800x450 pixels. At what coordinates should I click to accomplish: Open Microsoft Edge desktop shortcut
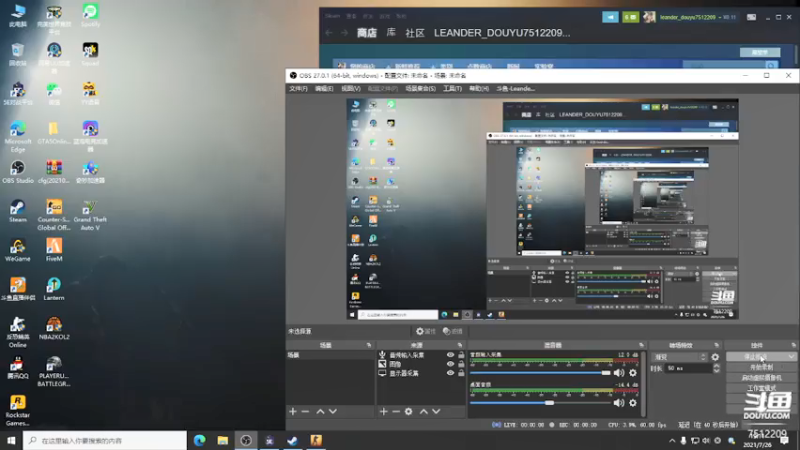tap(18, 137)
